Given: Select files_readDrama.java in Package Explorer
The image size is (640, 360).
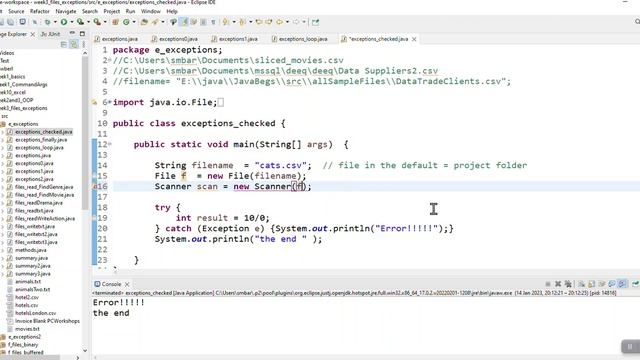Looking at the screenshot, I should [x=39, y=203].
